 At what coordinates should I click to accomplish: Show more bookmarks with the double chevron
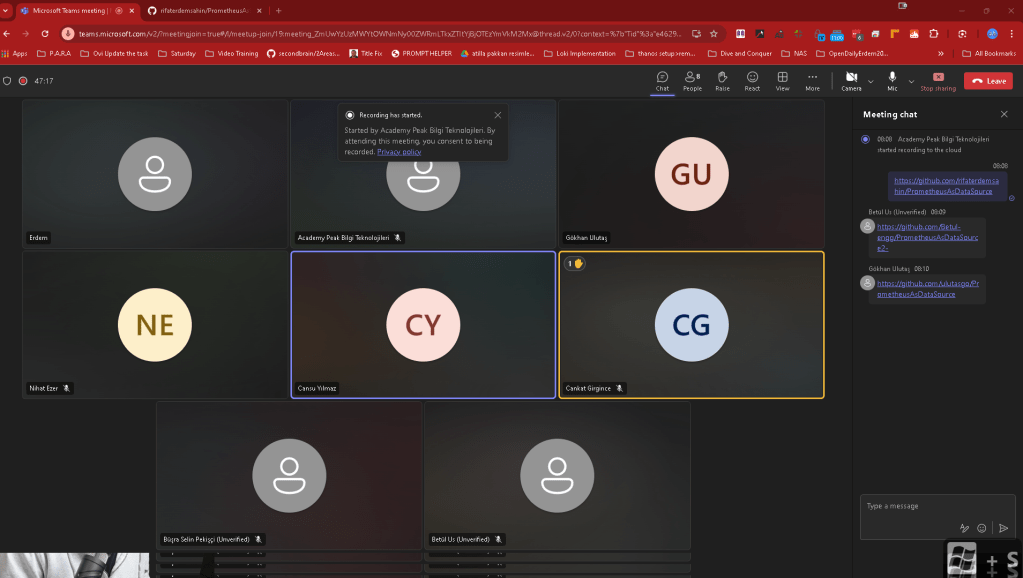pyautogui.click(x=941, y=53)
